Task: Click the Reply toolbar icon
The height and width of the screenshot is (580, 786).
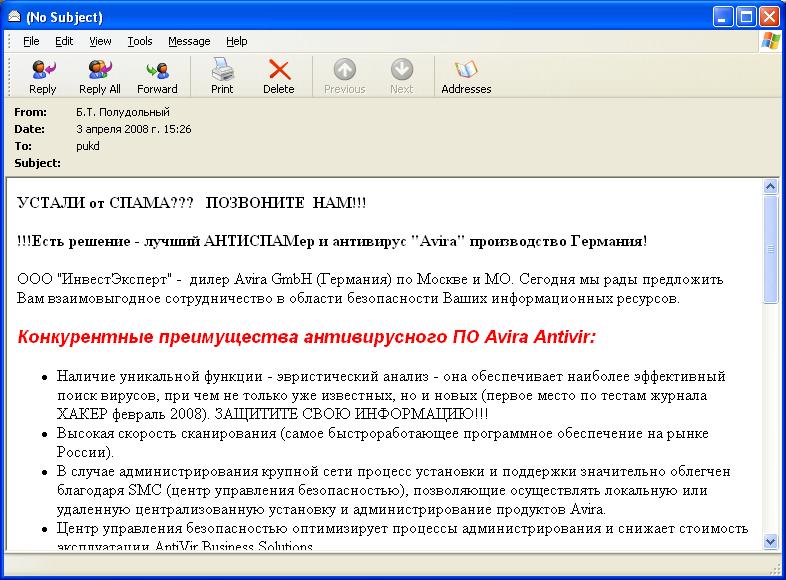Action: click(x=43, y=76)
